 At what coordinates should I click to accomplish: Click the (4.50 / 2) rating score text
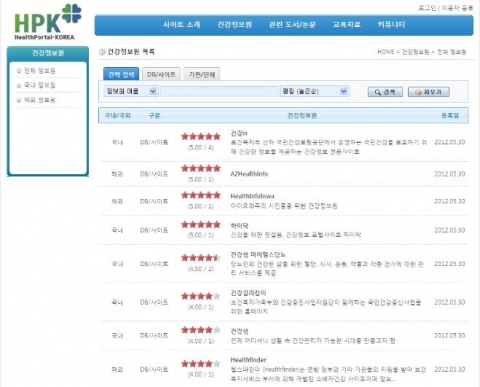pyautogui.click(x=201, y=269)
